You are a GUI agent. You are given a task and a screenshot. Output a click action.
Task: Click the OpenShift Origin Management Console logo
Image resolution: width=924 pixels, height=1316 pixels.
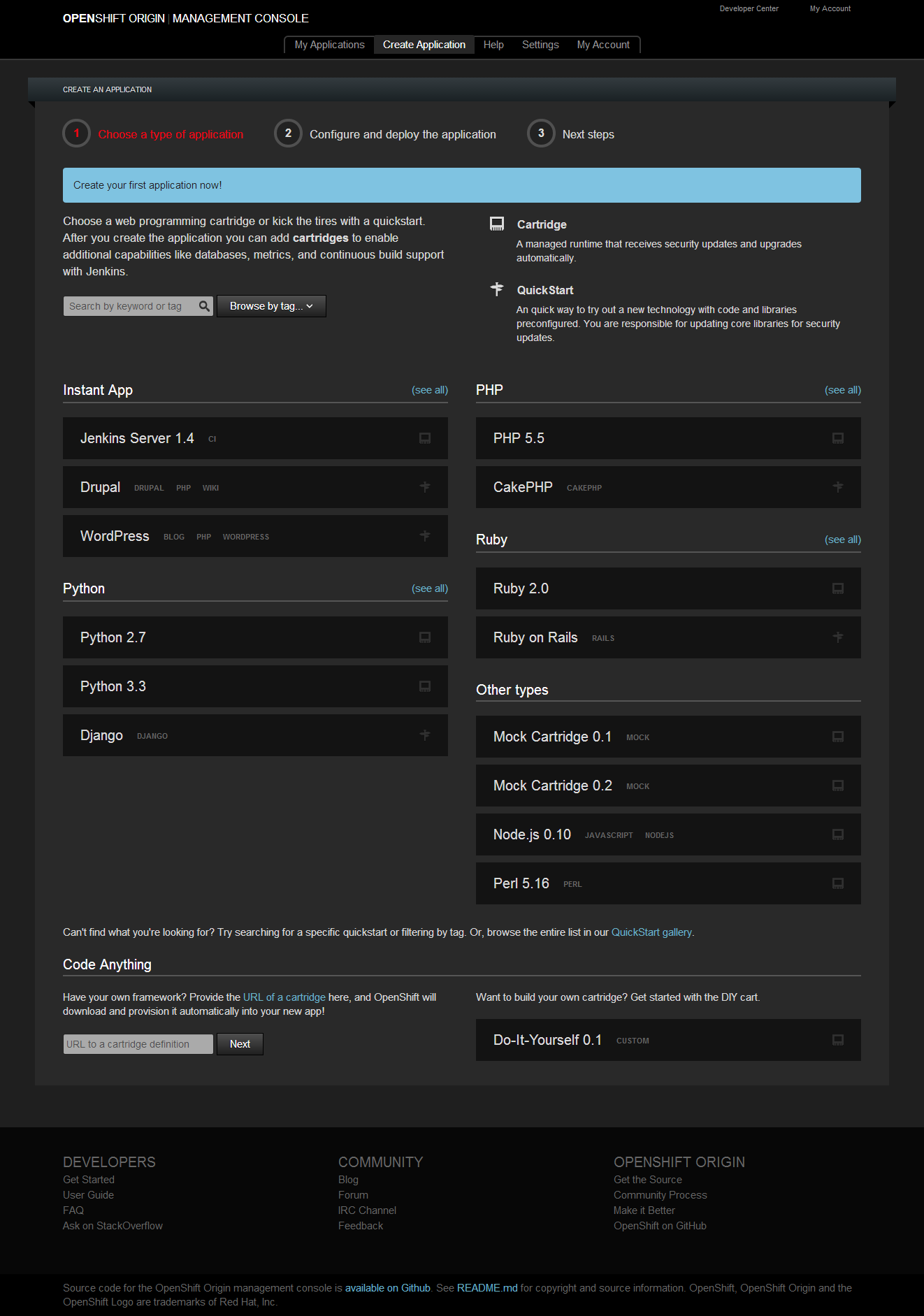[185, 18]
